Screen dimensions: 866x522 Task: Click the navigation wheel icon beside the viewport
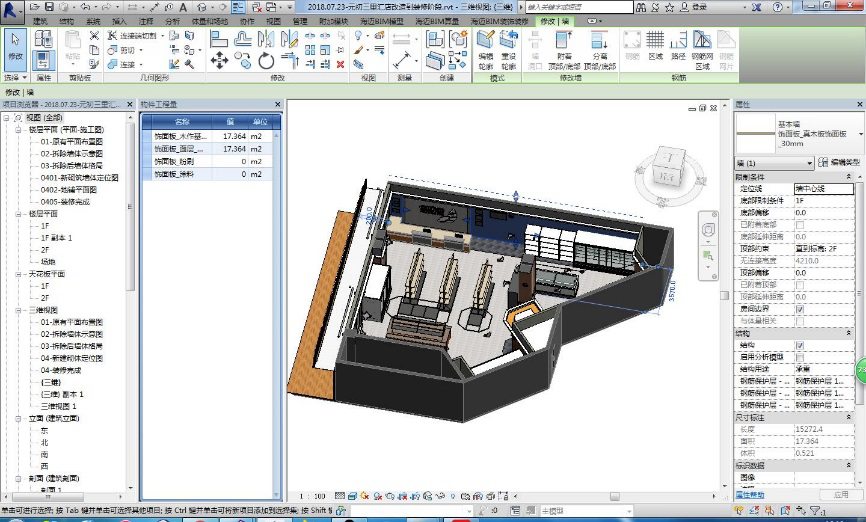[708, 229]
